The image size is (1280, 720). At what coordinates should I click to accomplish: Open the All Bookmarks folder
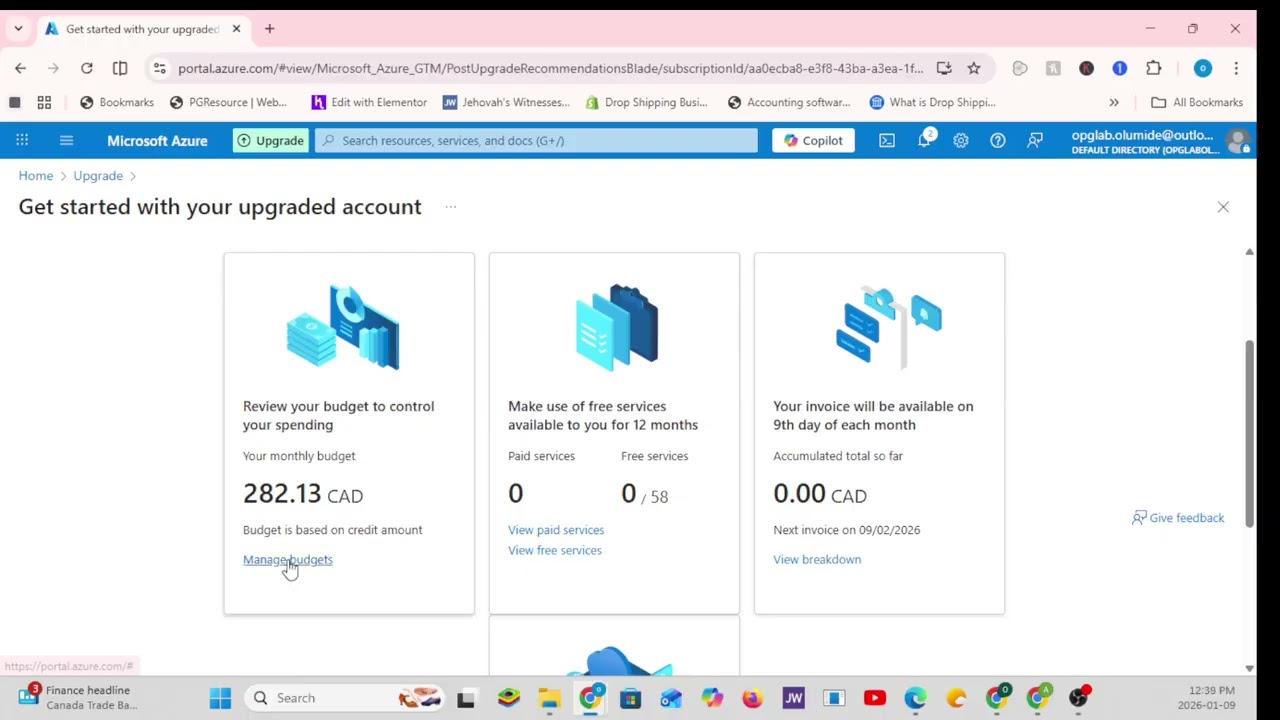click(1197, 102)
